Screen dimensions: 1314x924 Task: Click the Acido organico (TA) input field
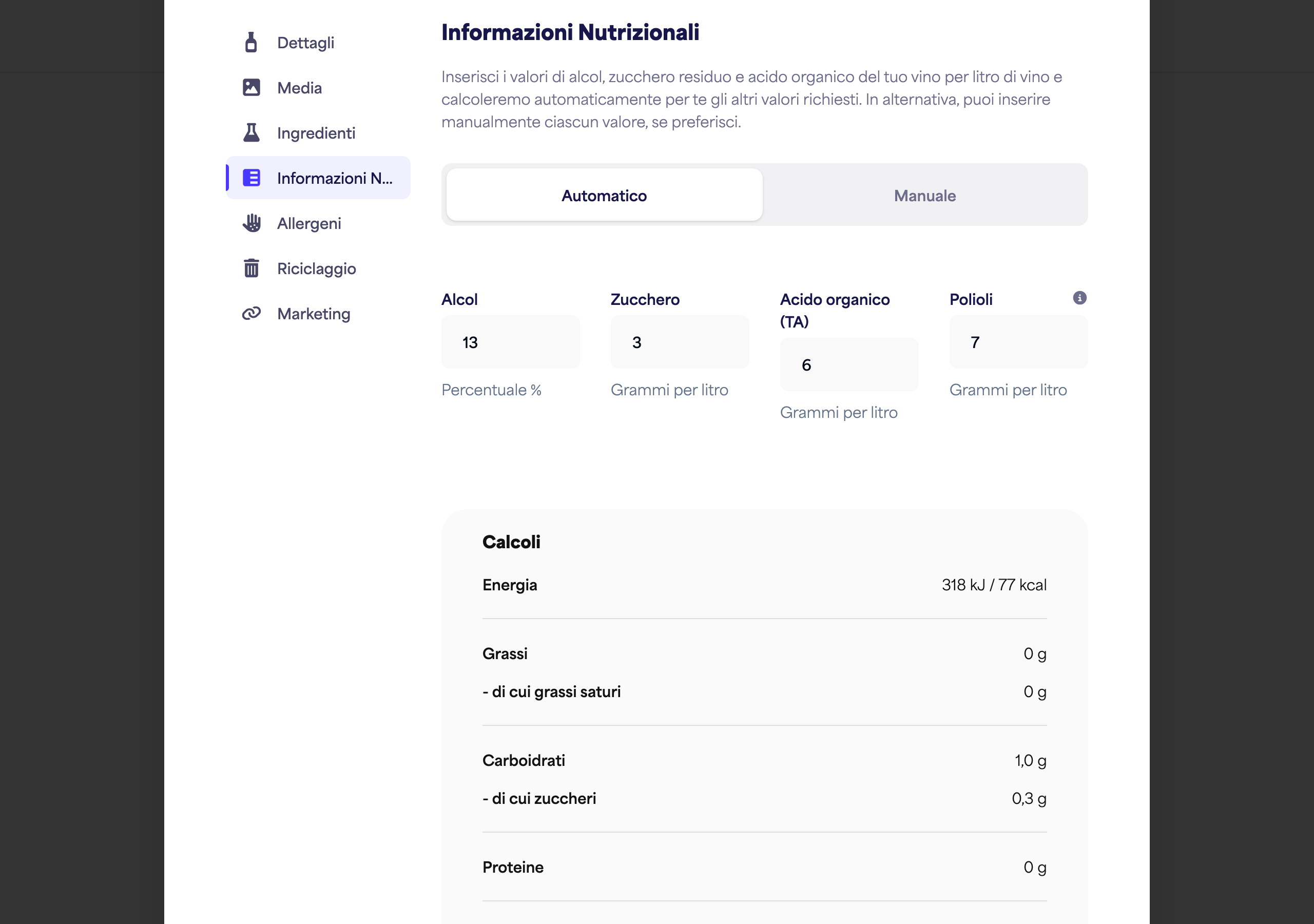click(x=849, y=364)
